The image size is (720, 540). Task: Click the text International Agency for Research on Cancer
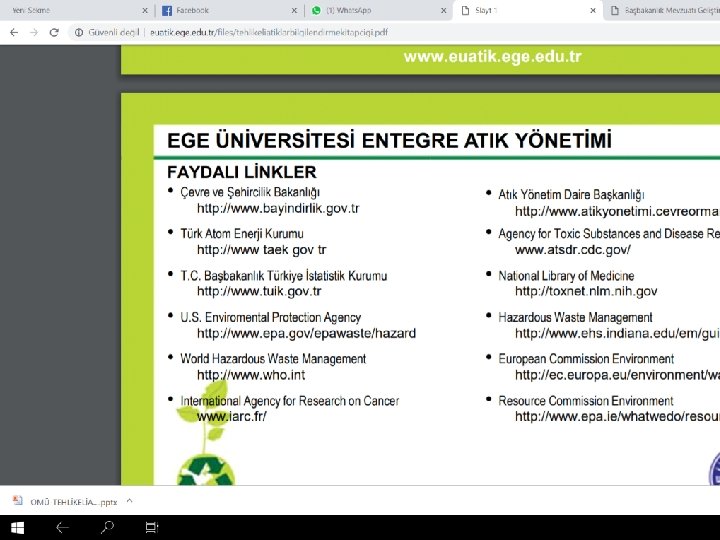tap(289, 401)
